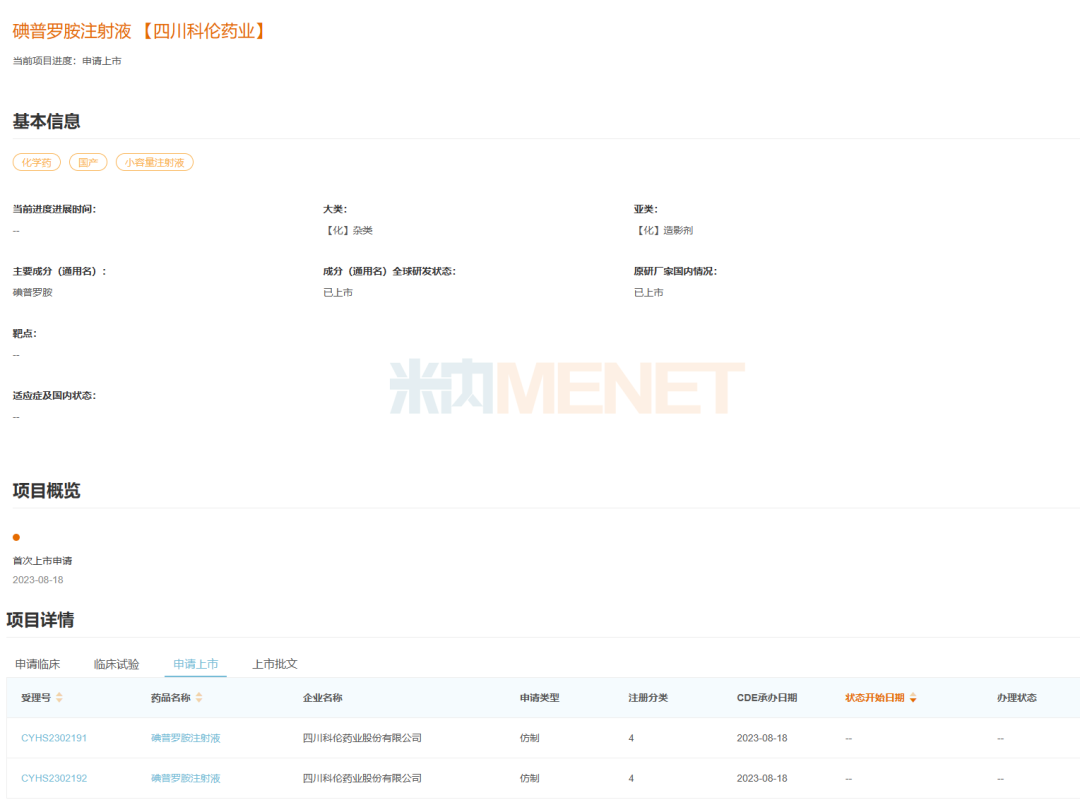Click 当前项目进度：申请上市 status text
The image size is (1080, 812).
pos(67,61)
